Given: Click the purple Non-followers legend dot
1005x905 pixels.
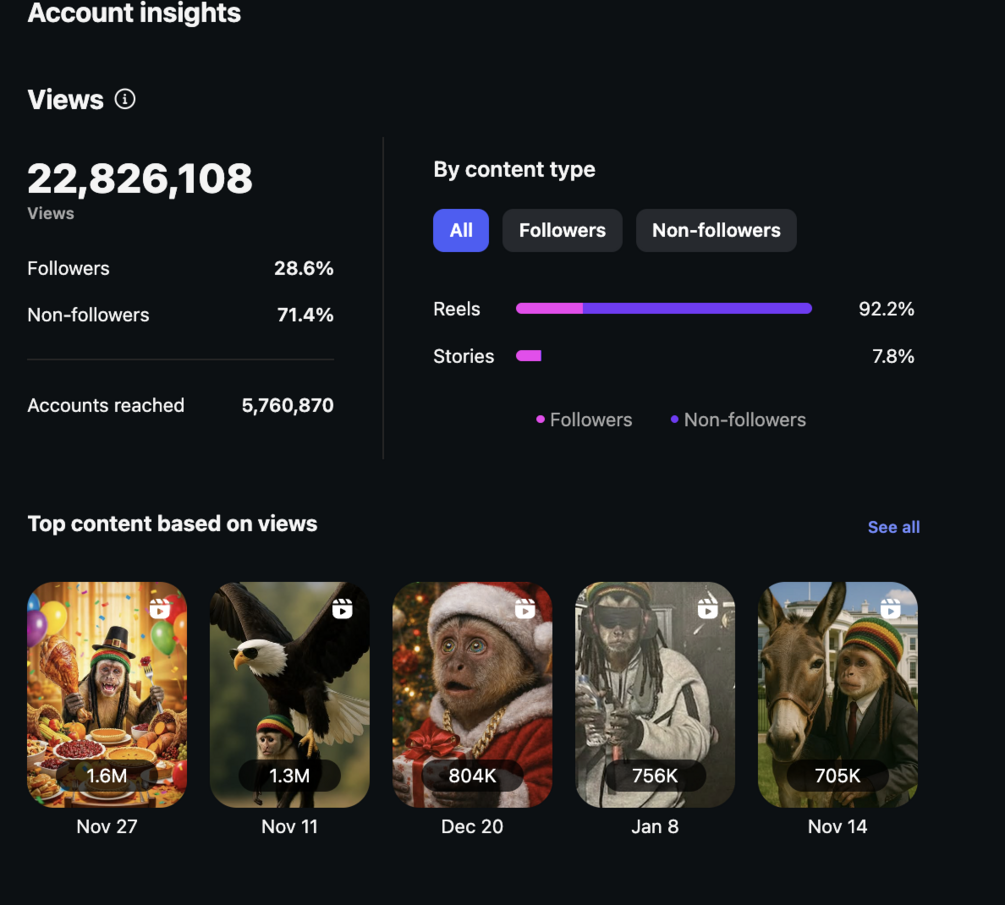Looking at the screenshot, I should (675, 420).
